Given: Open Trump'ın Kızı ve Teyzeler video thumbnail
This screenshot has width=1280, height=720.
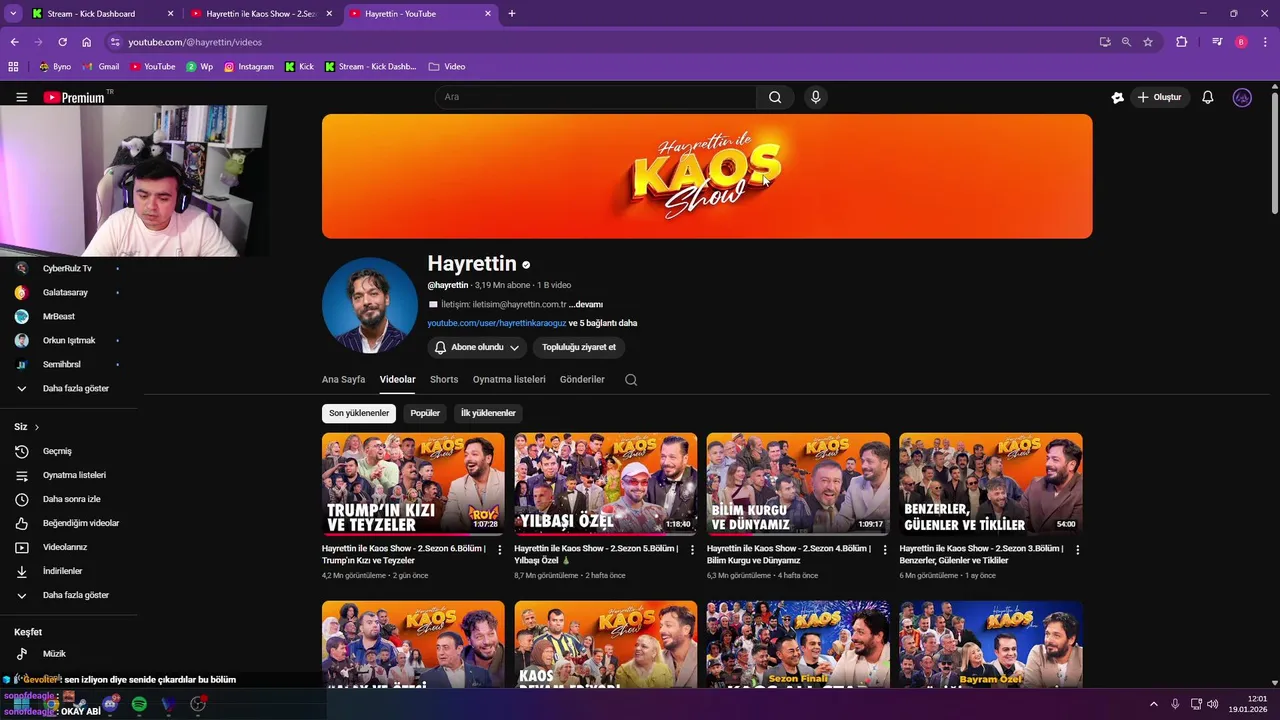Looking at the screenshot, I should [x=413, y=484].
